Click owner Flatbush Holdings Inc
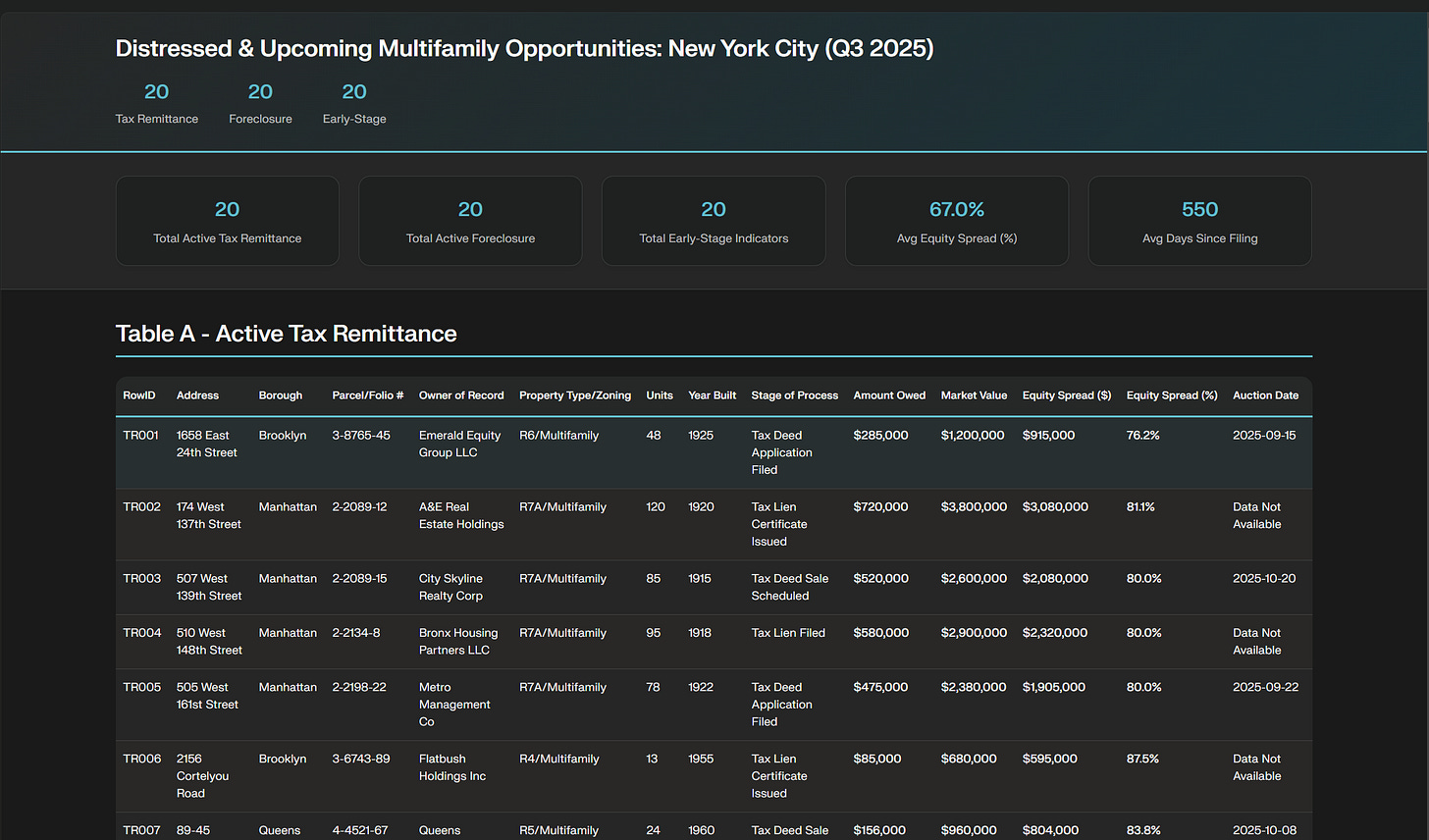Image resolution: width=1429 pixels, height=840 pixels. point(452,767)
